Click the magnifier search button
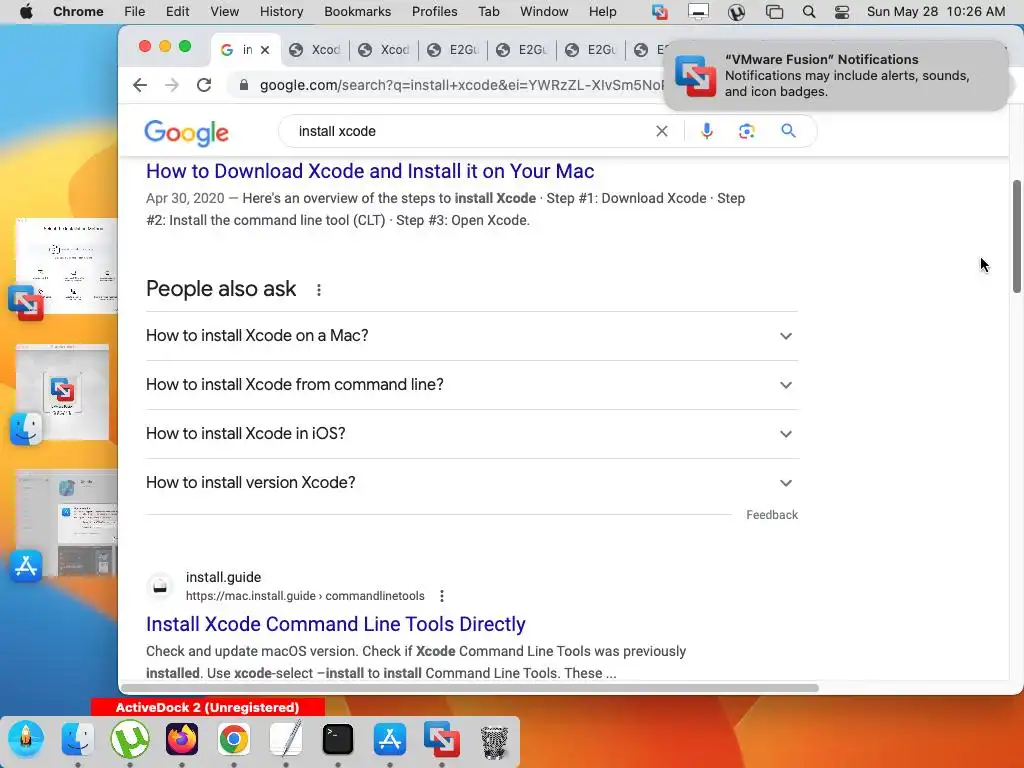Screen dimensions: 1024x768 [x=788, y=131]
